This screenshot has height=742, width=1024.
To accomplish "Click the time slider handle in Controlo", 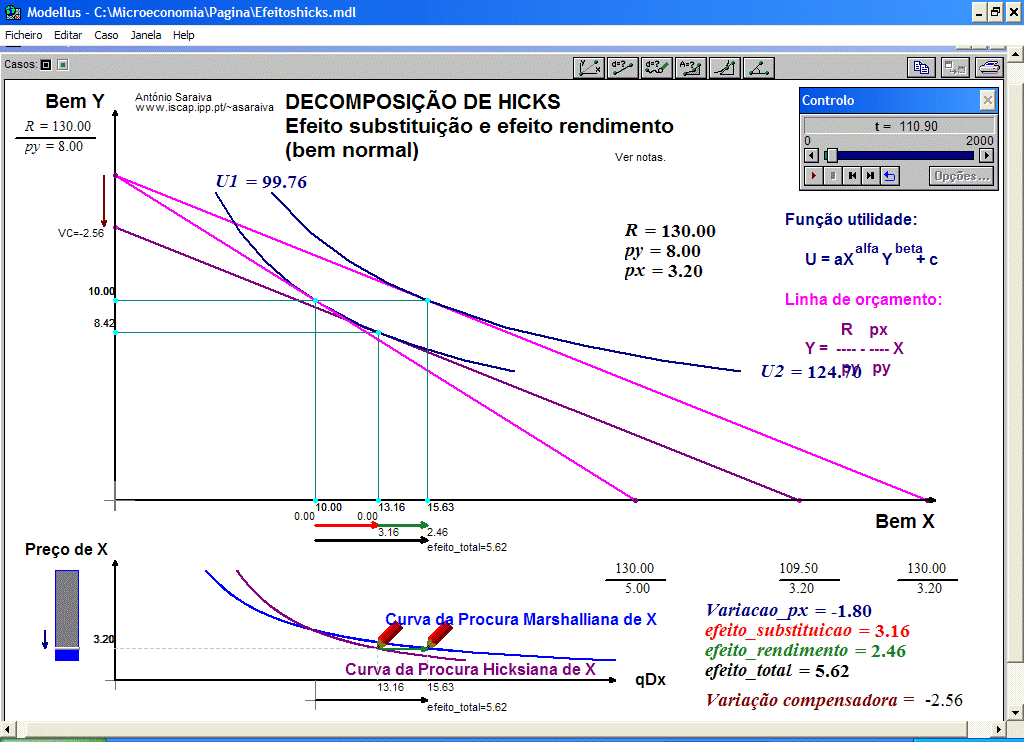I will [831, 155].
